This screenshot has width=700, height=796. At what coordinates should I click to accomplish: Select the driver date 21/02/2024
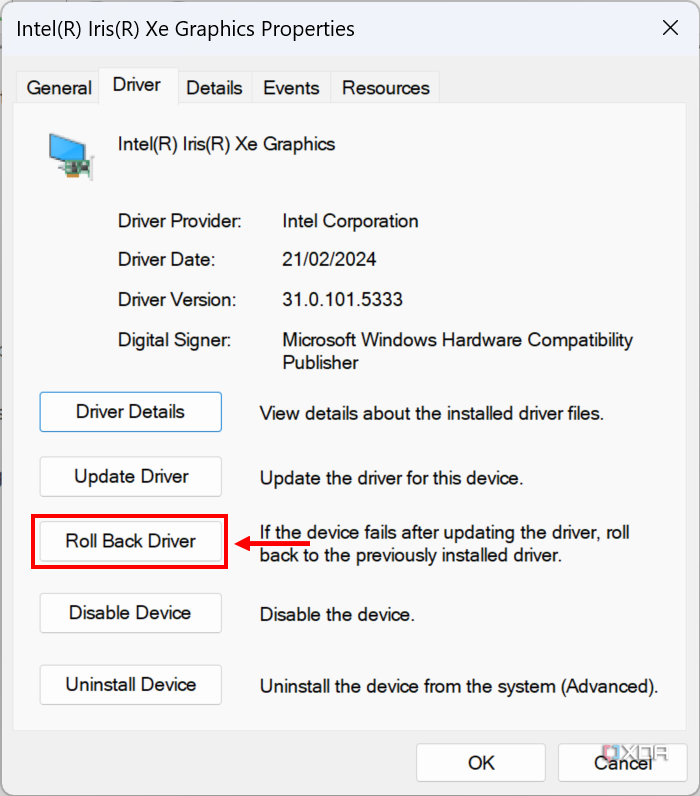click(x=329, y=259)
